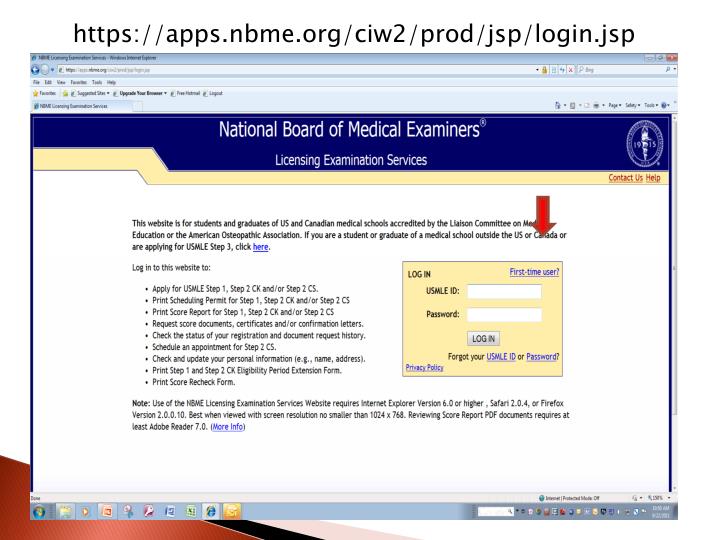Screen dimensions: 720x540
Task: Click the security lock icon in address bar
Action: 545,70
